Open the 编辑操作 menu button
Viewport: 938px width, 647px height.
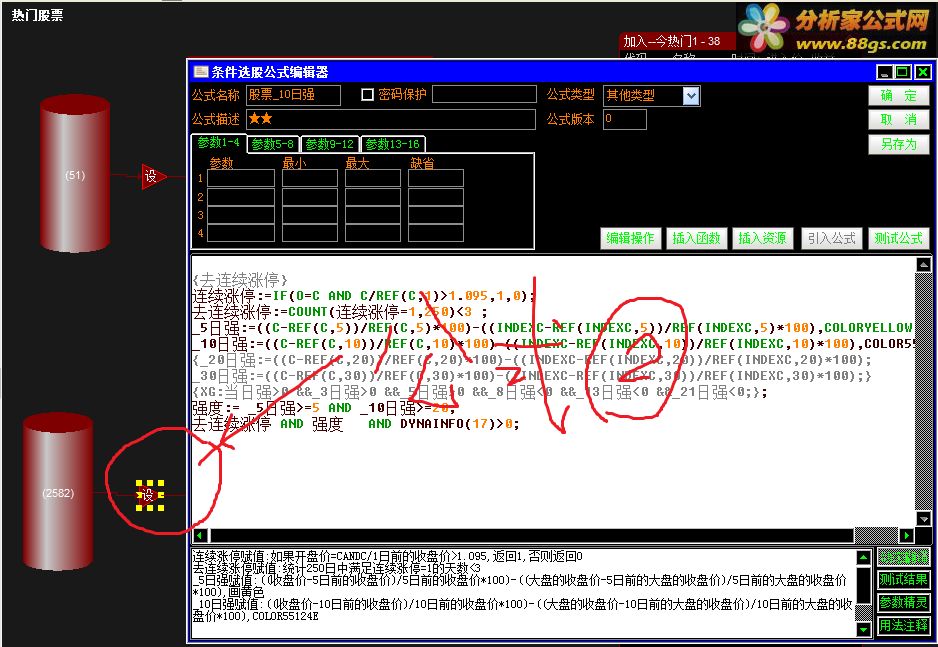point(631,239)
